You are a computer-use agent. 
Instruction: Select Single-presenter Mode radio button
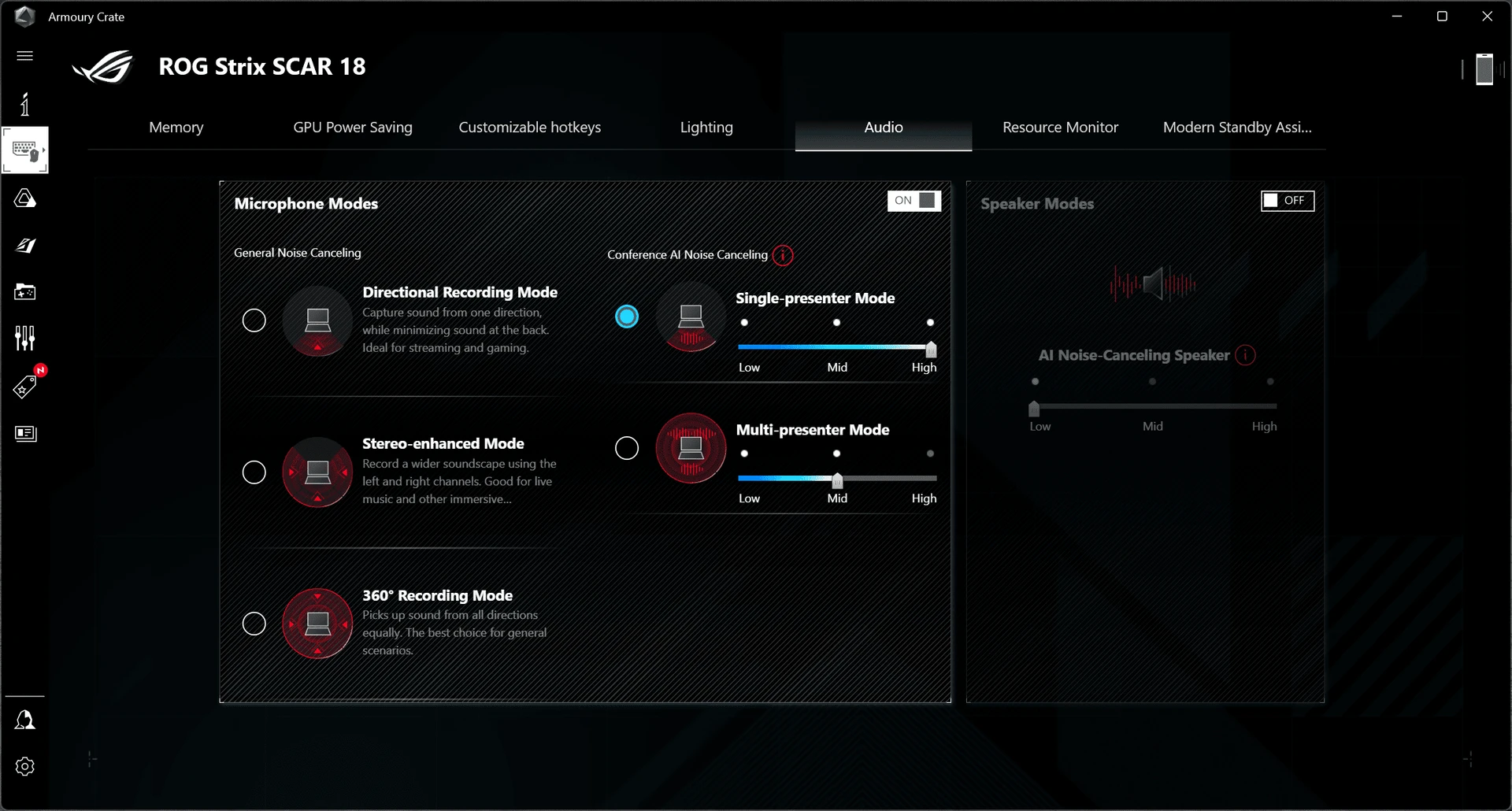(x=627, y=317)
